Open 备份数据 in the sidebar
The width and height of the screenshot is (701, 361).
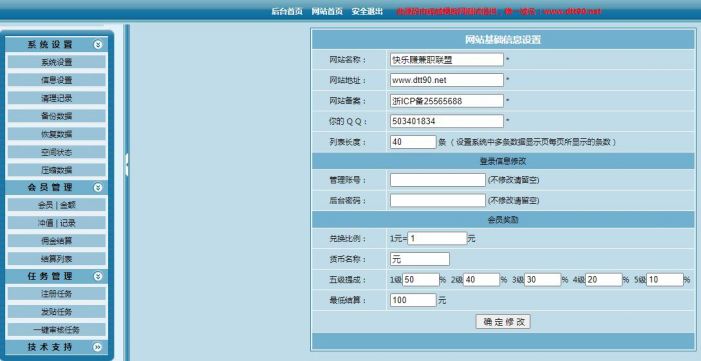pos(56,116)
